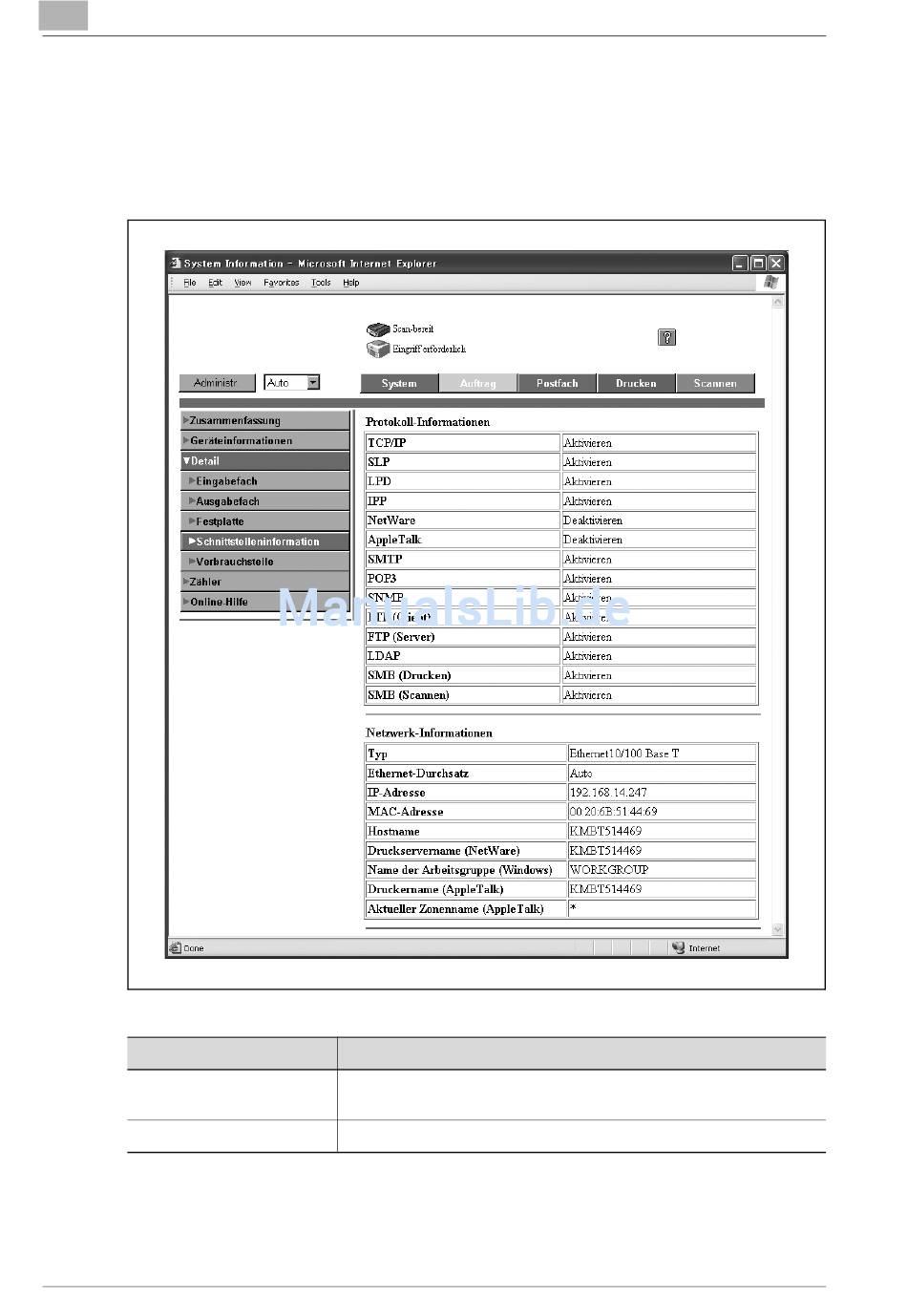Screen dimensions: 907x1316
Task: Click the SMB (Drucken) cell
Action: (x=463, y=675)
